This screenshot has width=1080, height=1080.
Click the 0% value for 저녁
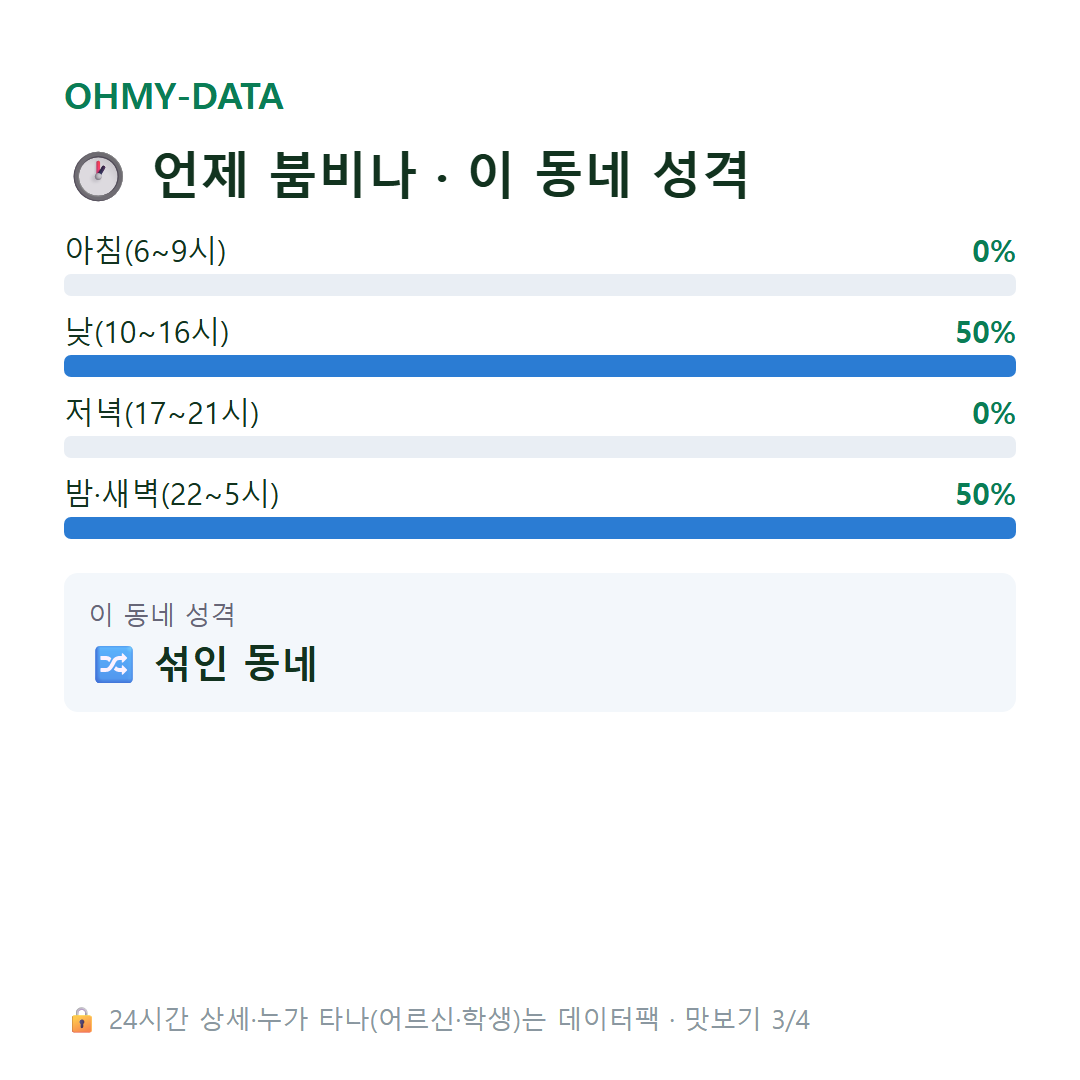click(x=993, y=414)
